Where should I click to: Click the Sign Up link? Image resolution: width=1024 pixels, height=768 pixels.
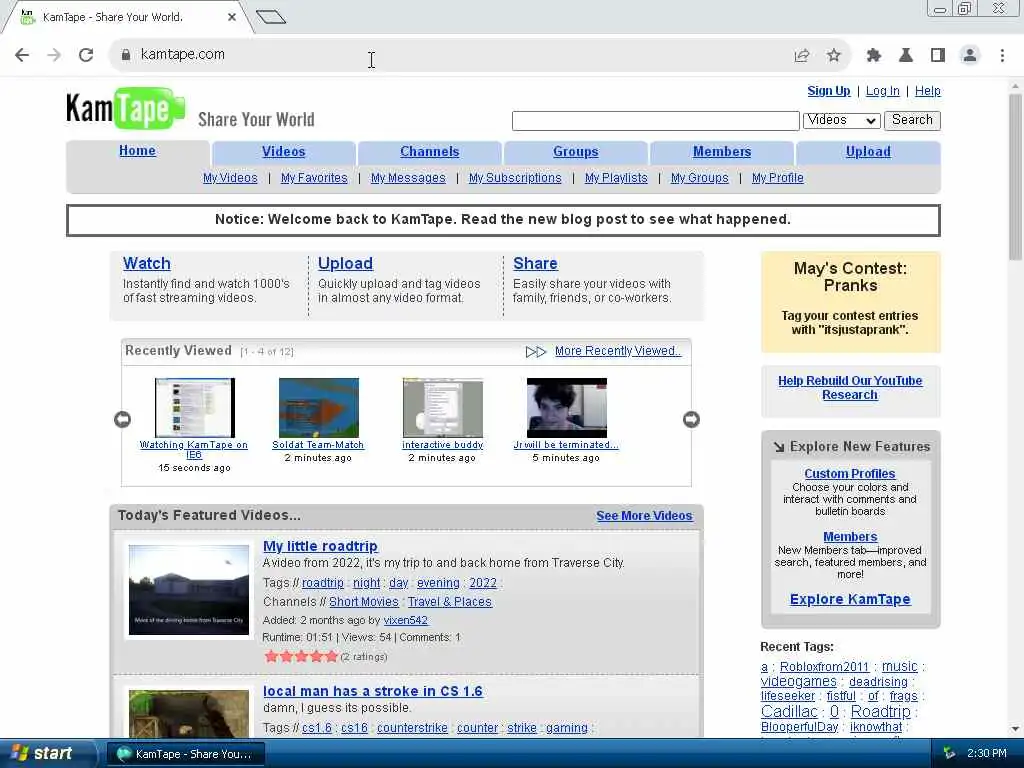[x=829, y=91]
